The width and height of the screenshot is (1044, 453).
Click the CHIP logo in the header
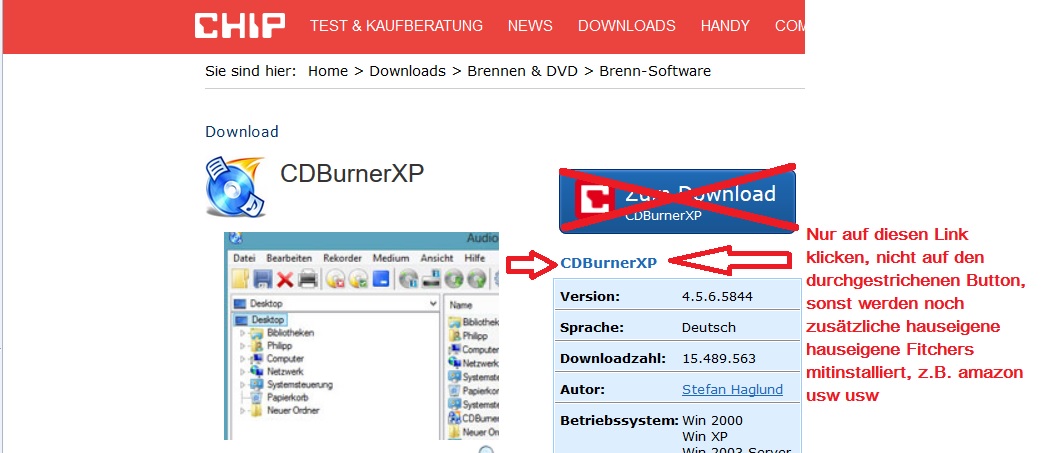pos(240,26)
